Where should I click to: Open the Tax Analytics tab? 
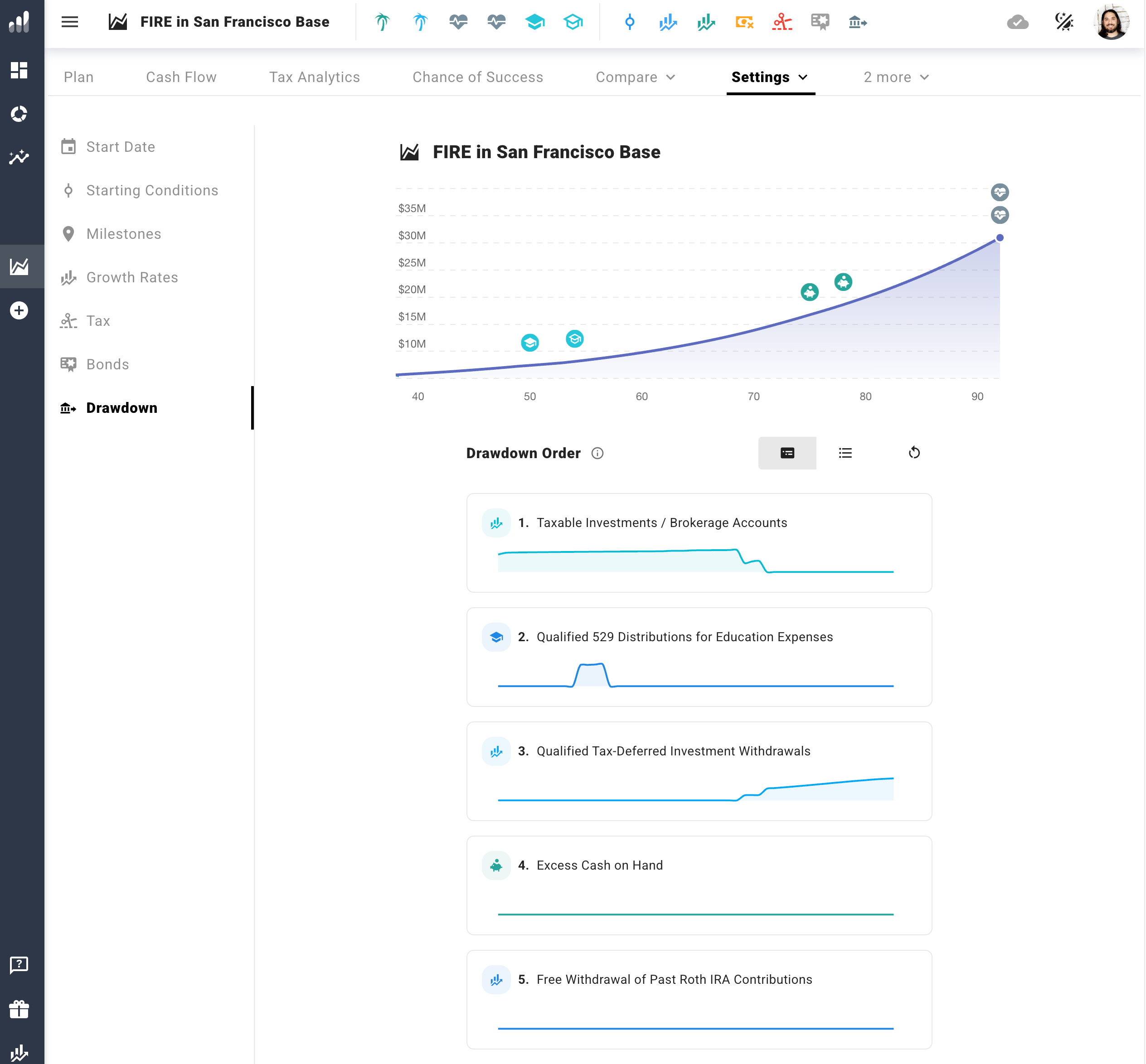click(314, 77)
